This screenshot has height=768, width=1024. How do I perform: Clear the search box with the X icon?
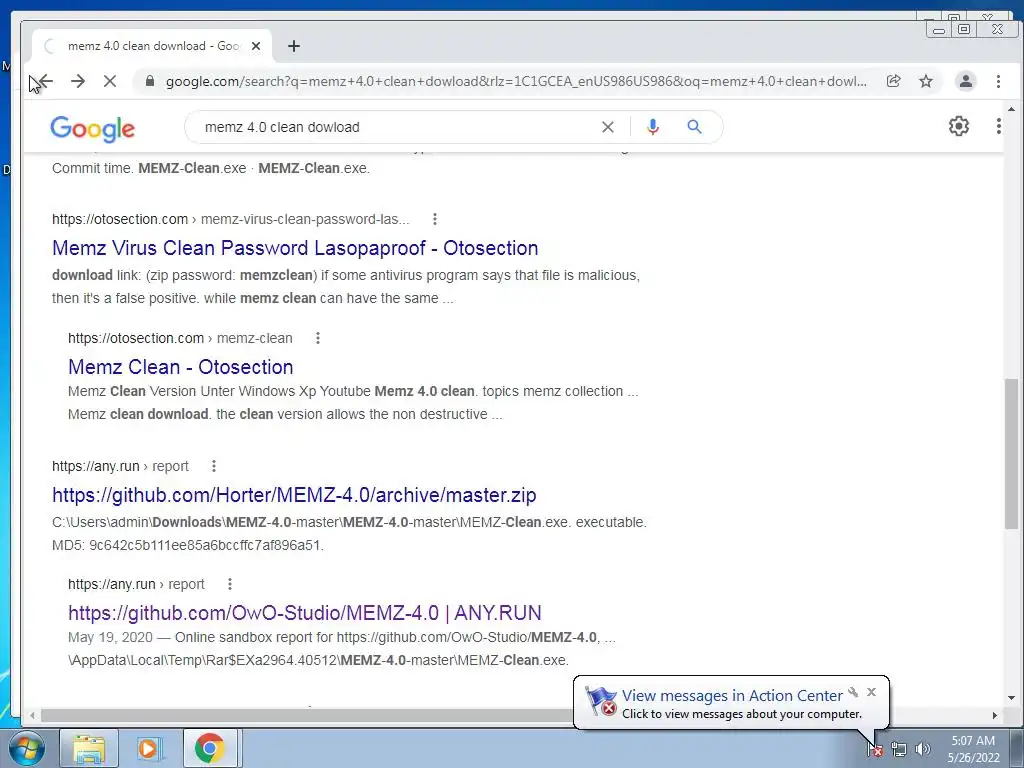607,127
